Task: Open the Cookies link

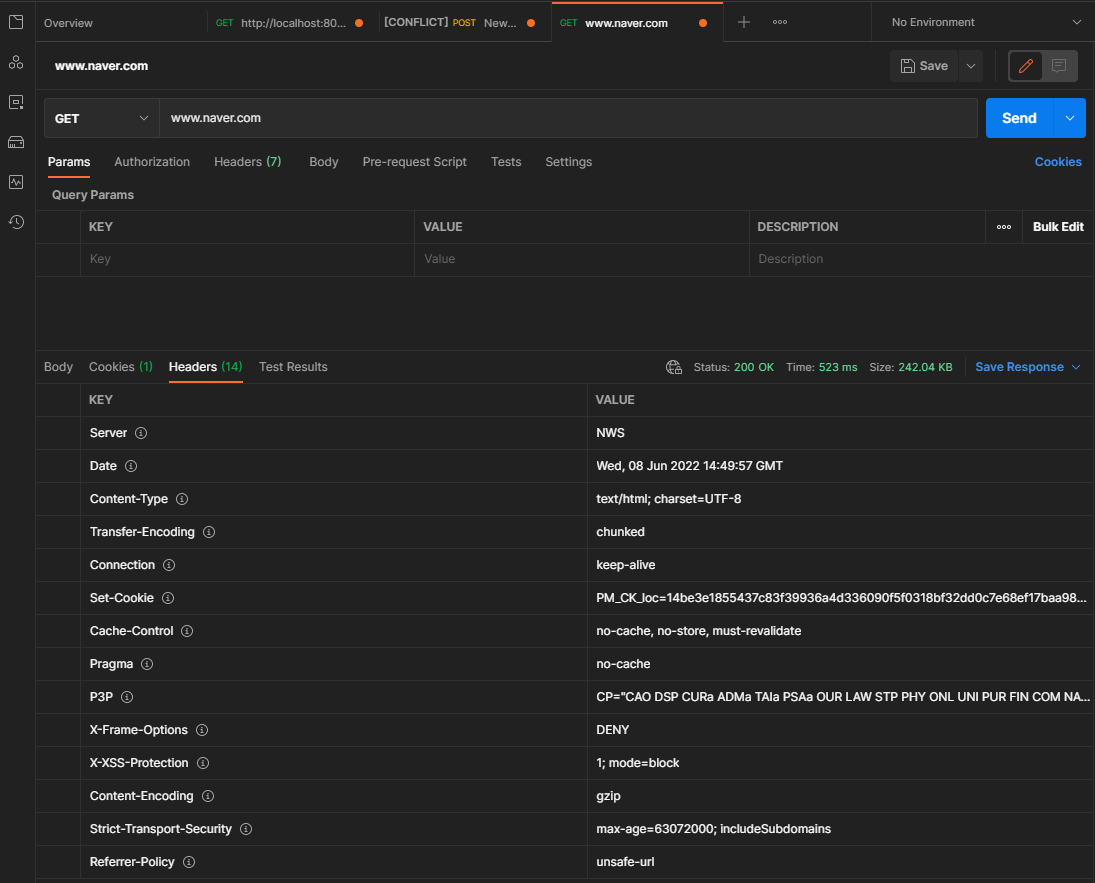Action: point(1058,162)
